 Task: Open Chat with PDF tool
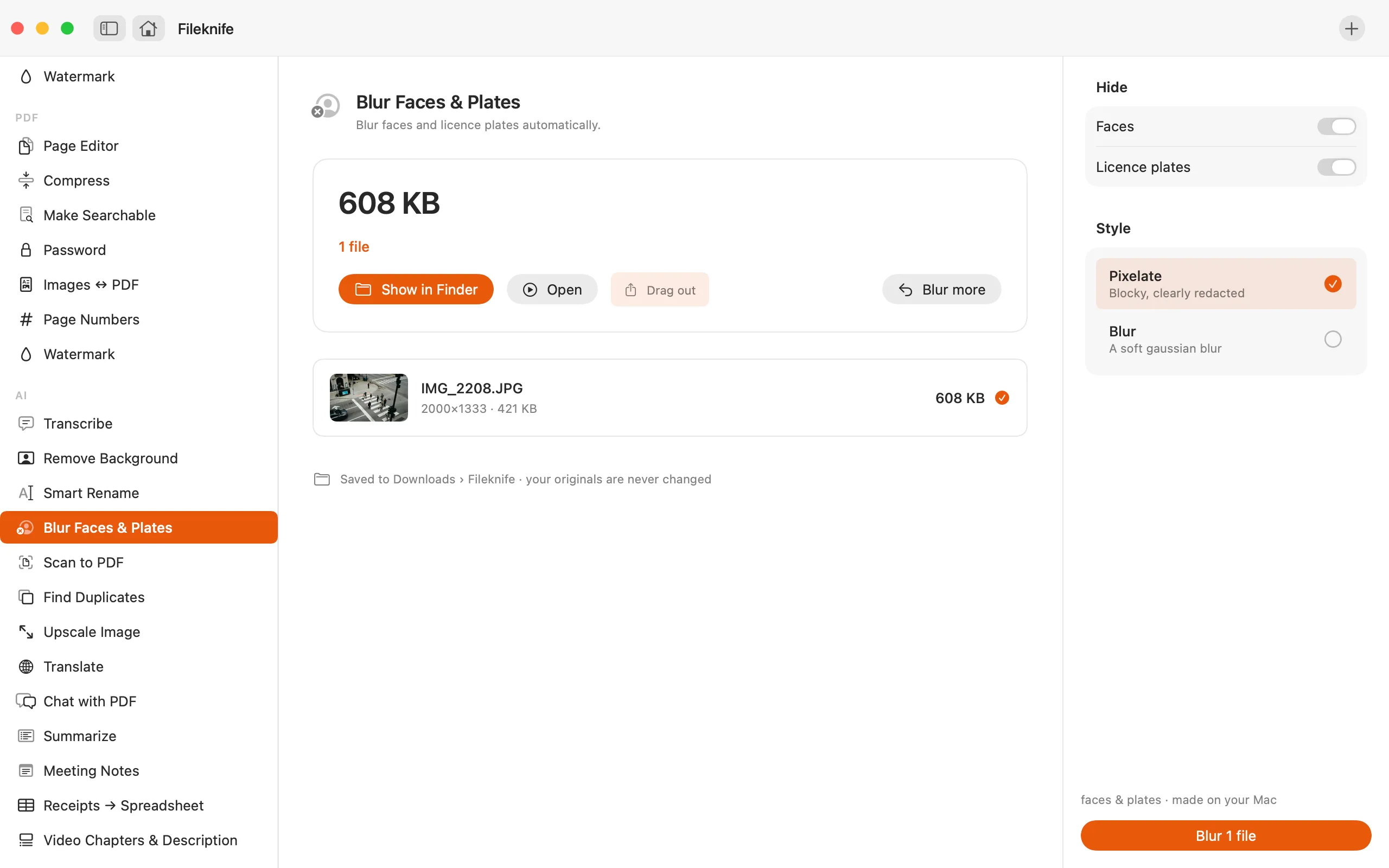(x=139, y=701)
